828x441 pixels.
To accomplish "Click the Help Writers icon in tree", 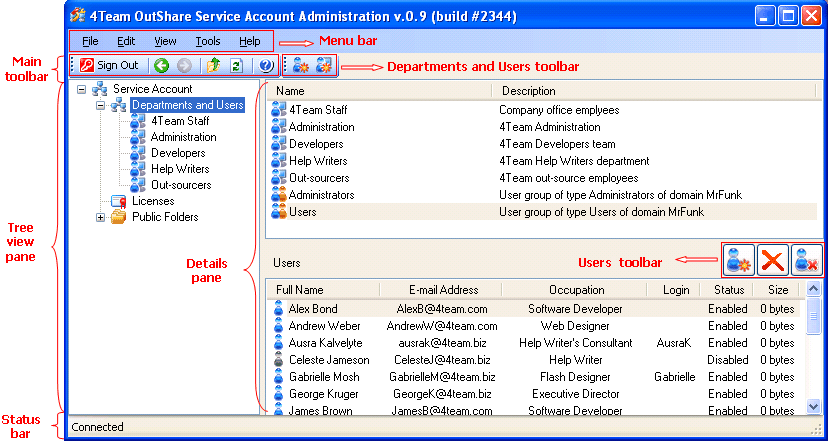I will [138, 169].
